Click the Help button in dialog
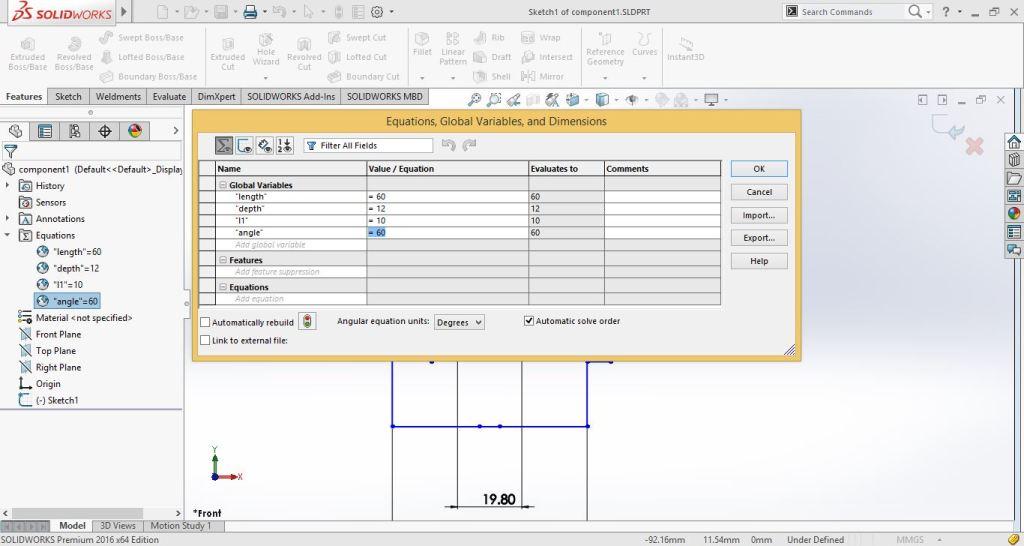The height and width of the screenshot is (546, 1024). 759,261
